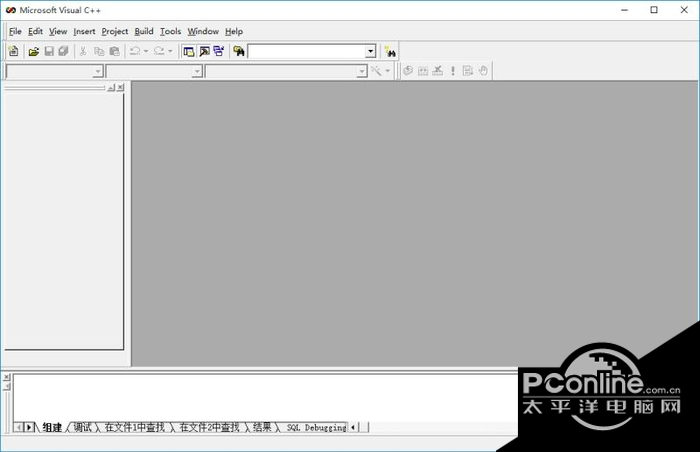Open the Edit menu
The height and width of the screenshot is (452, 700).
point(35,31)
